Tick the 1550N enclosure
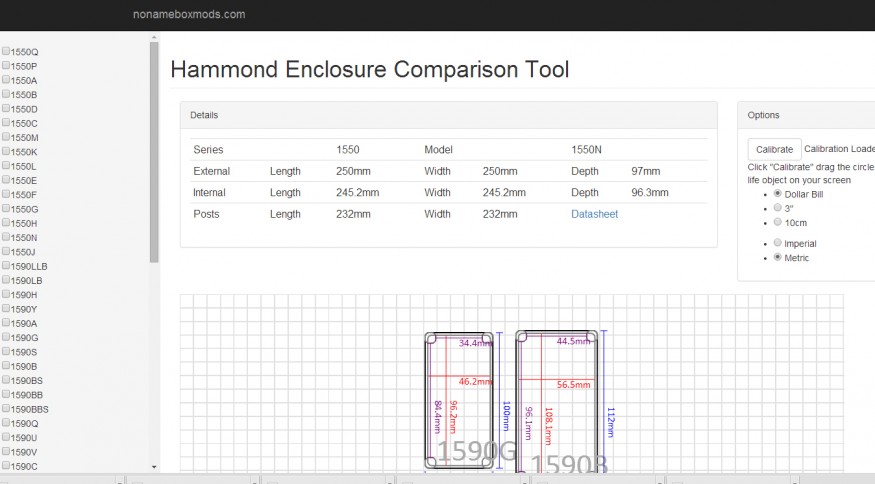The height and width of the screenshot is (484, 875). (x=6, y=237)
